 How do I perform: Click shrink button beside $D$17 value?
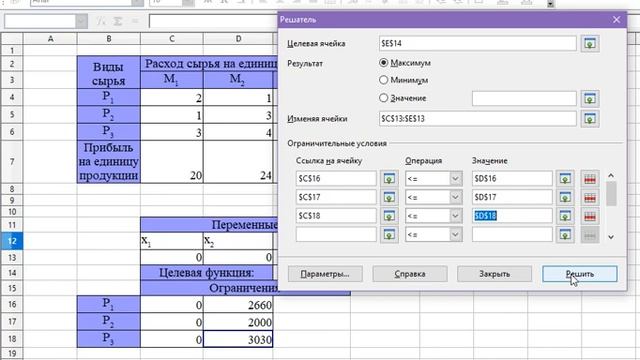click(565, 198)
